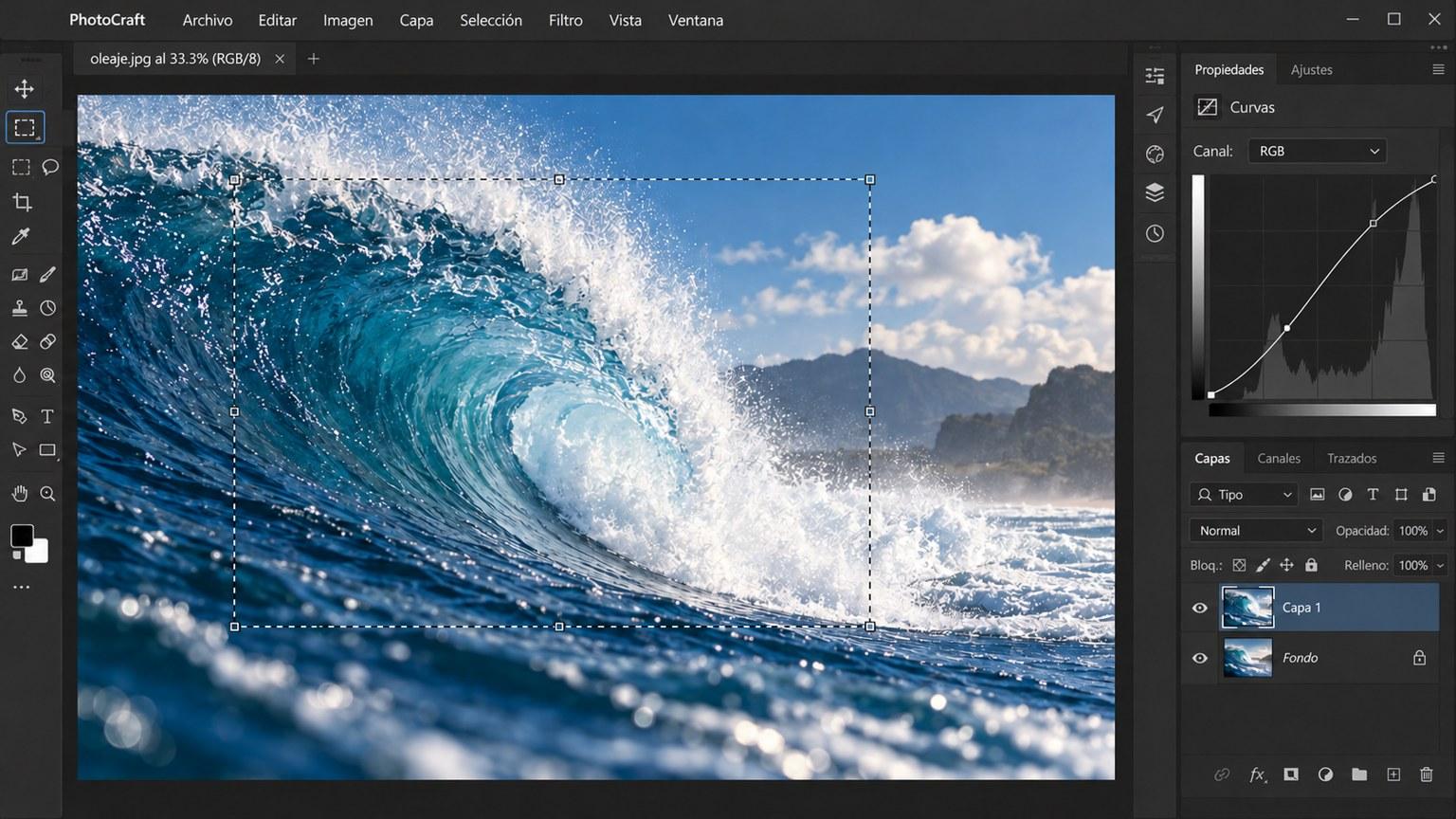
Task: Select the Eraser tool
Action: [x=19, y=342]
